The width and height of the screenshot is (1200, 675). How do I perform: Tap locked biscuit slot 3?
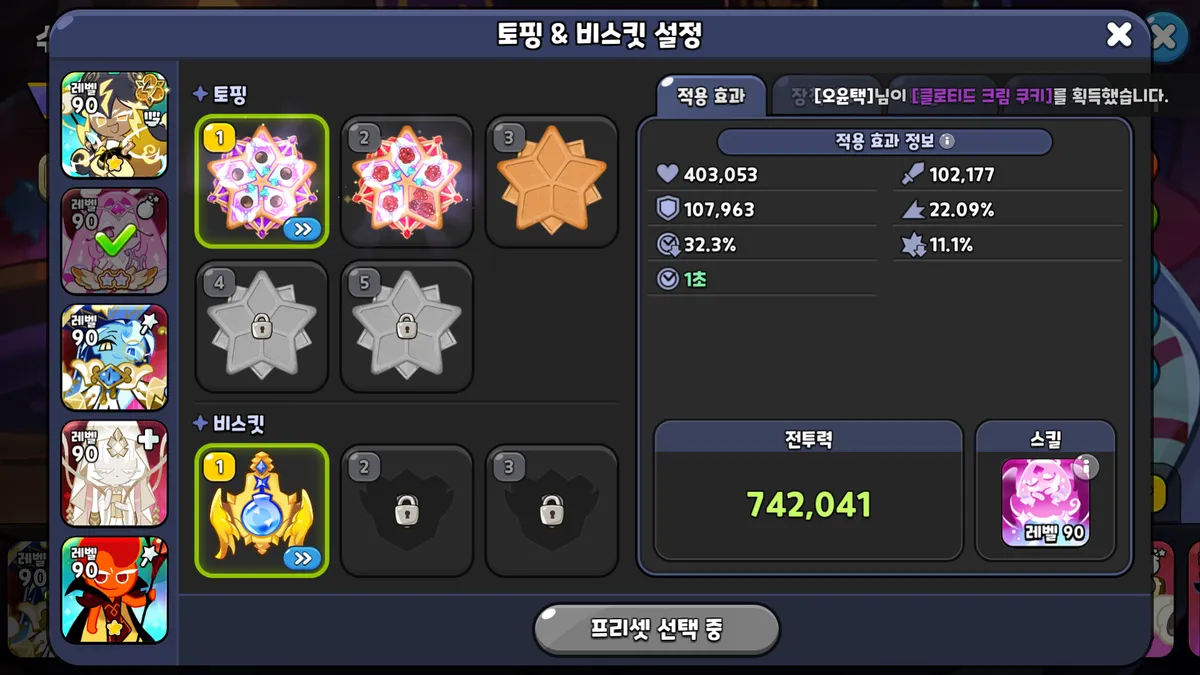pos(552,511)
